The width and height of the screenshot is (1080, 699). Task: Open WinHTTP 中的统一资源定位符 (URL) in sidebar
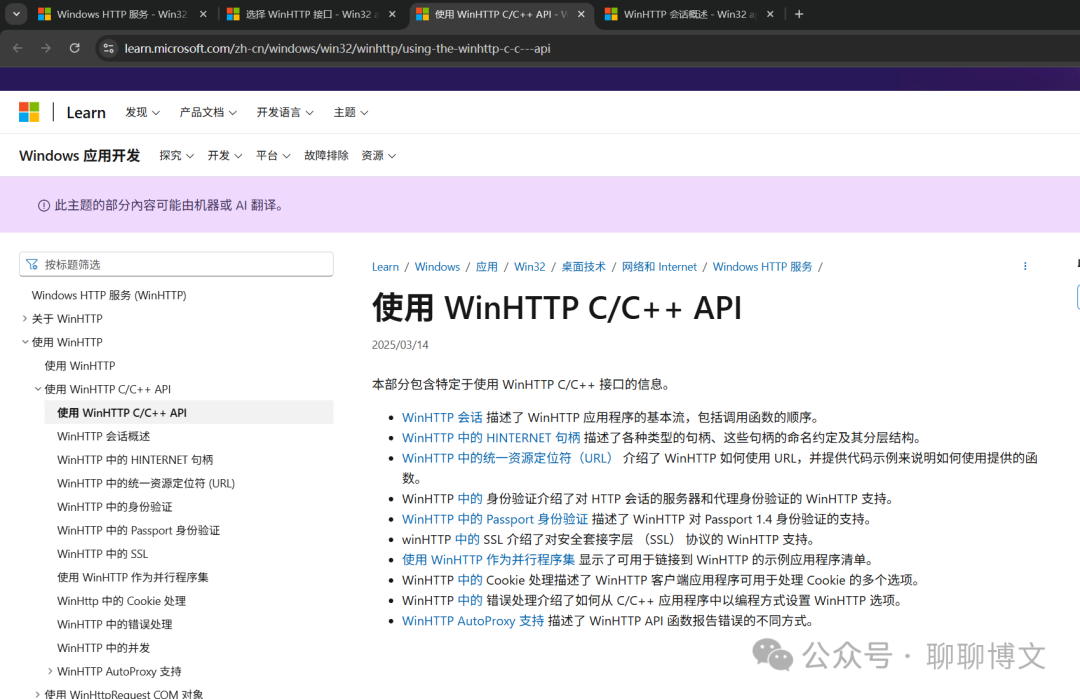146,483
